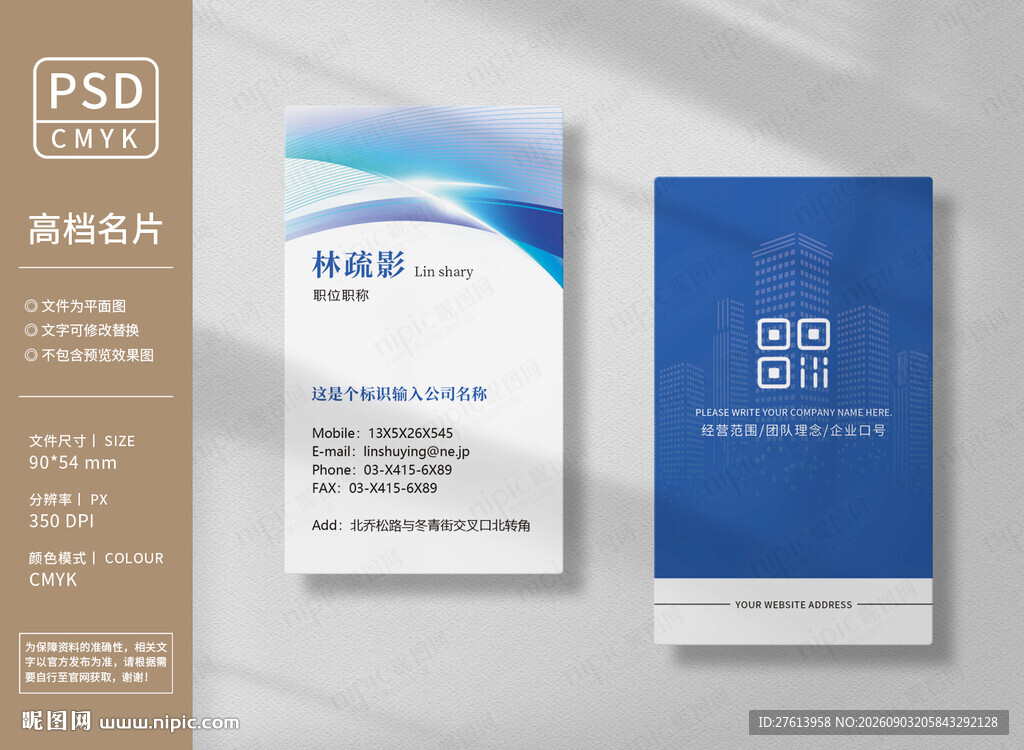This screenshot has width=1024, height=750.
Task: Click the blue back business card thumbnail
Action: (793, 410)
